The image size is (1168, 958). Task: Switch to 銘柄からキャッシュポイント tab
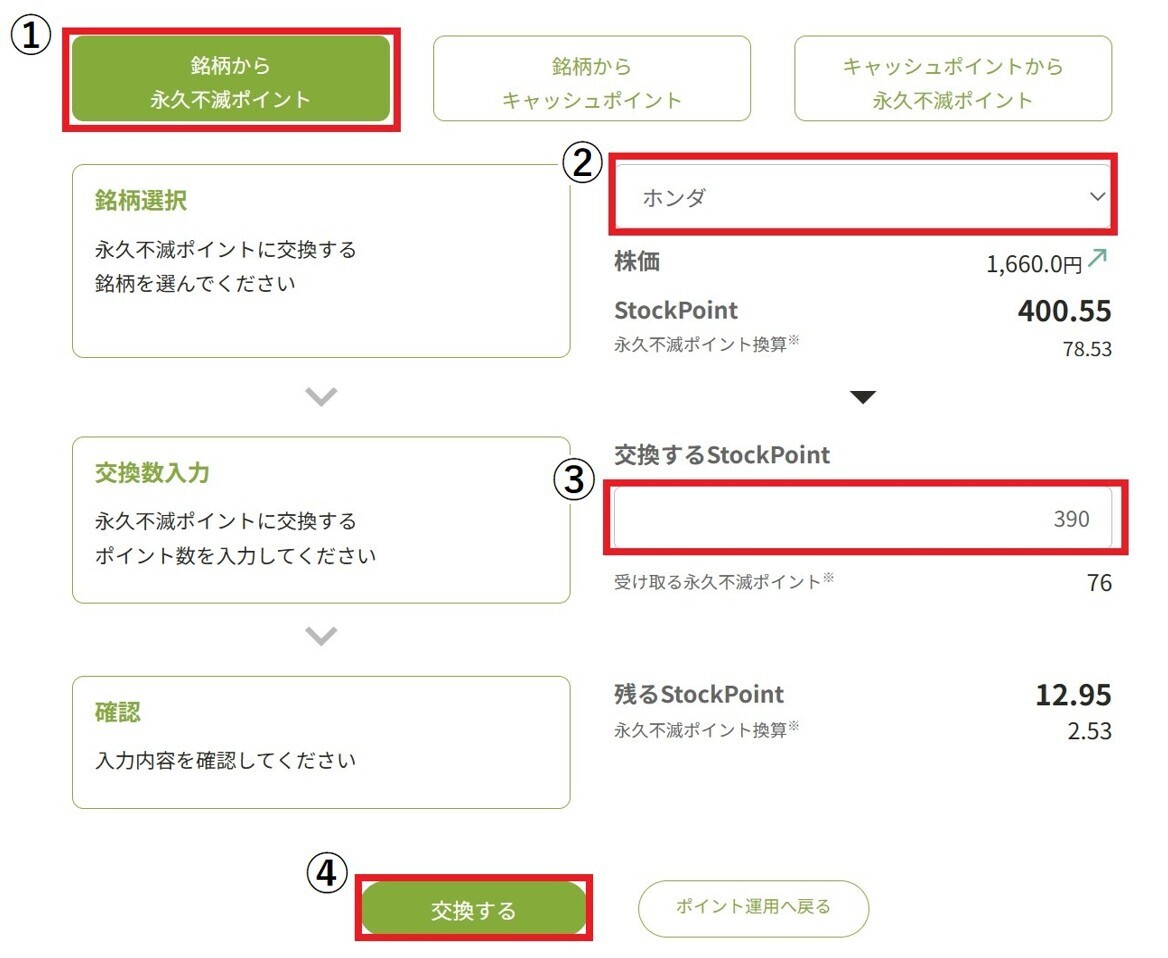pyautogui.click(x=591, y=80)
